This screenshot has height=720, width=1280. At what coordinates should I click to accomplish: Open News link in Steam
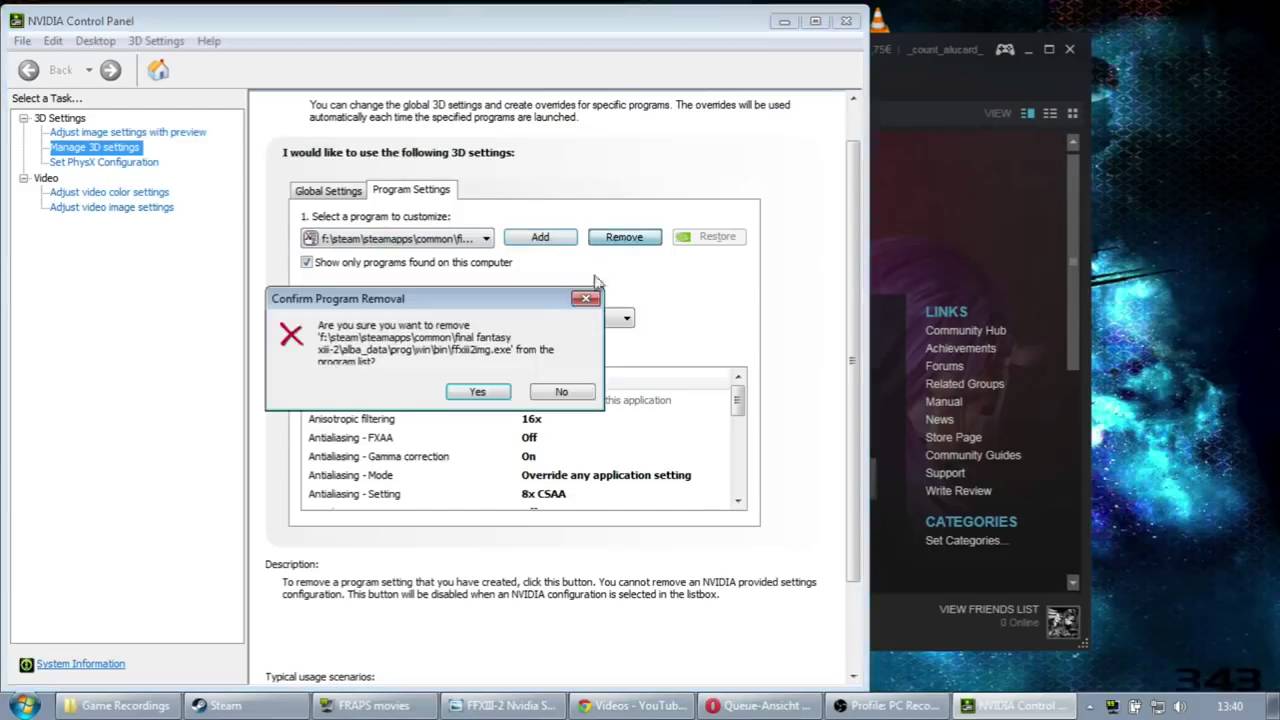coord(939,420)
